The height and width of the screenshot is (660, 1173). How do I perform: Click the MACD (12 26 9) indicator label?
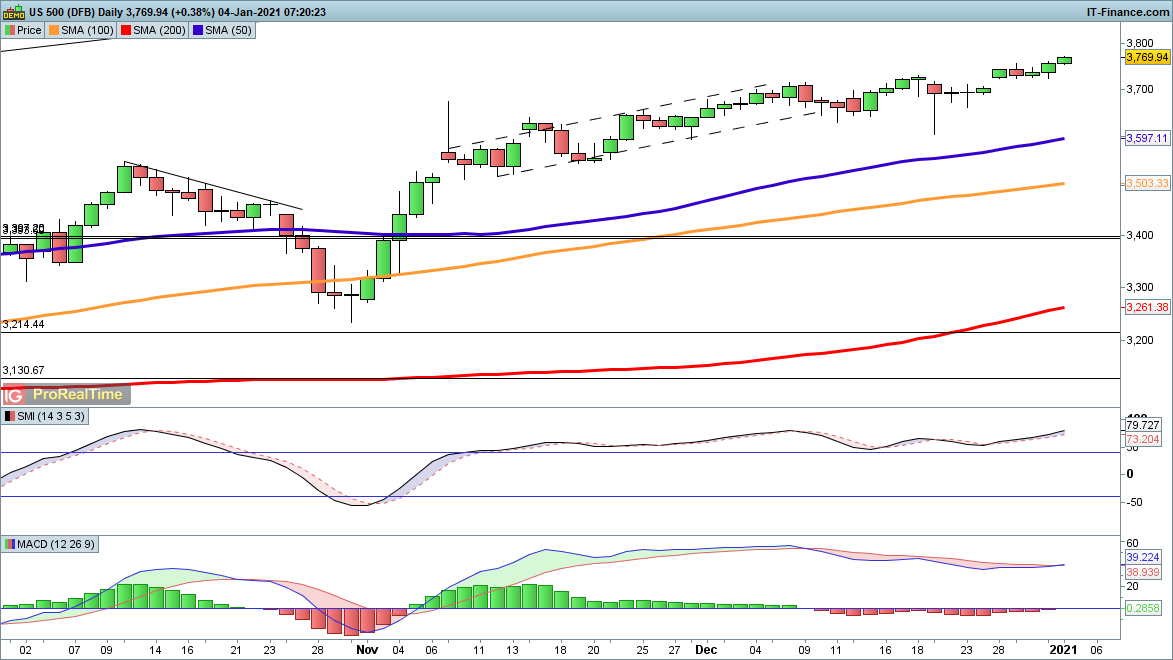[52, 544]
